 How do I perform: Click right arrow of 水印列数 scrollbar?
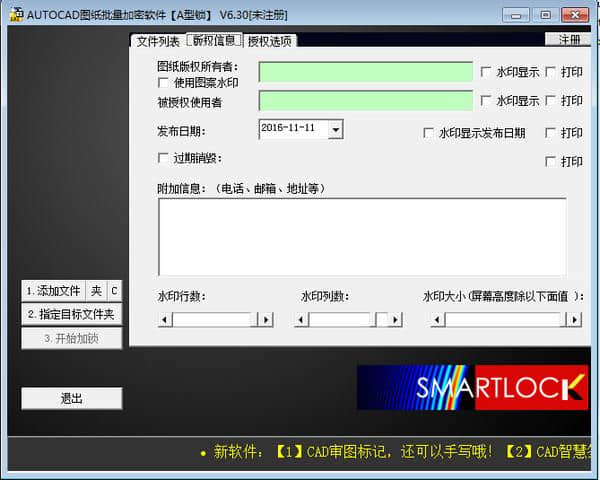tap(395, 320)
